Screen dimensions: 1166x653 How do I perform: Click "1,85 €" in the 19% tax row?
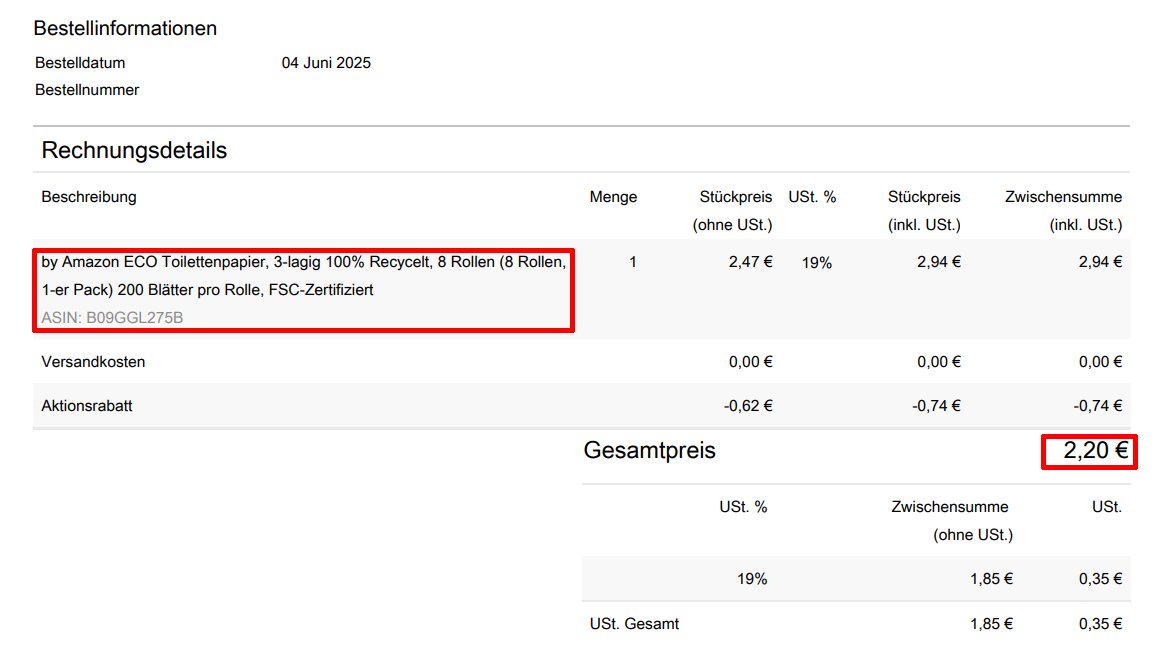pyautogui.click(x=991, y=579)
